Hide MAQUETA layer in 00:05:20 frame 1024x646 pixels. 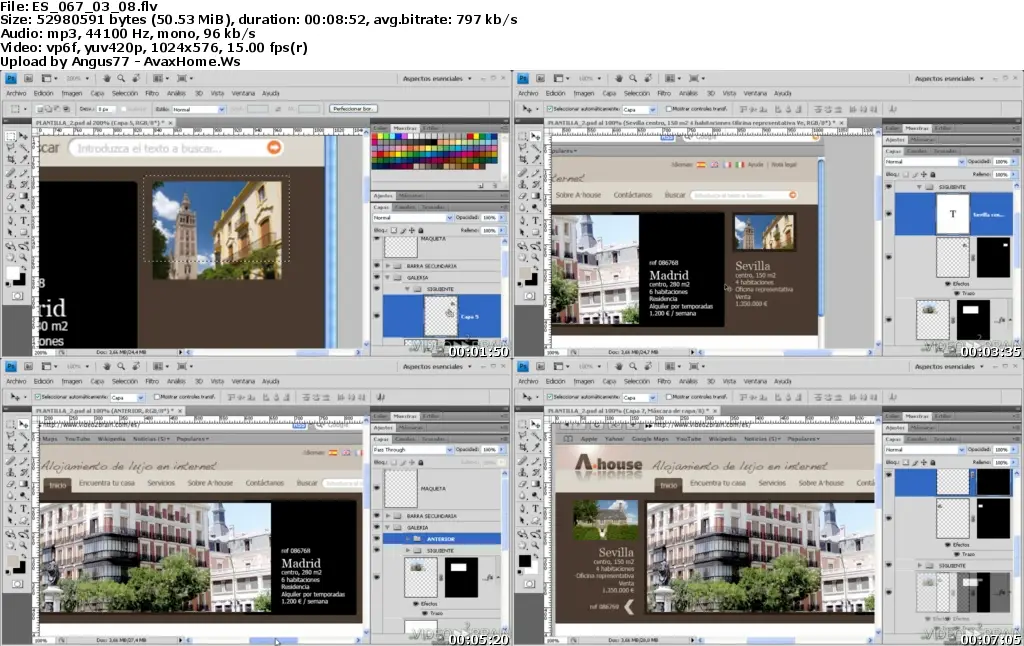(377, 488)
